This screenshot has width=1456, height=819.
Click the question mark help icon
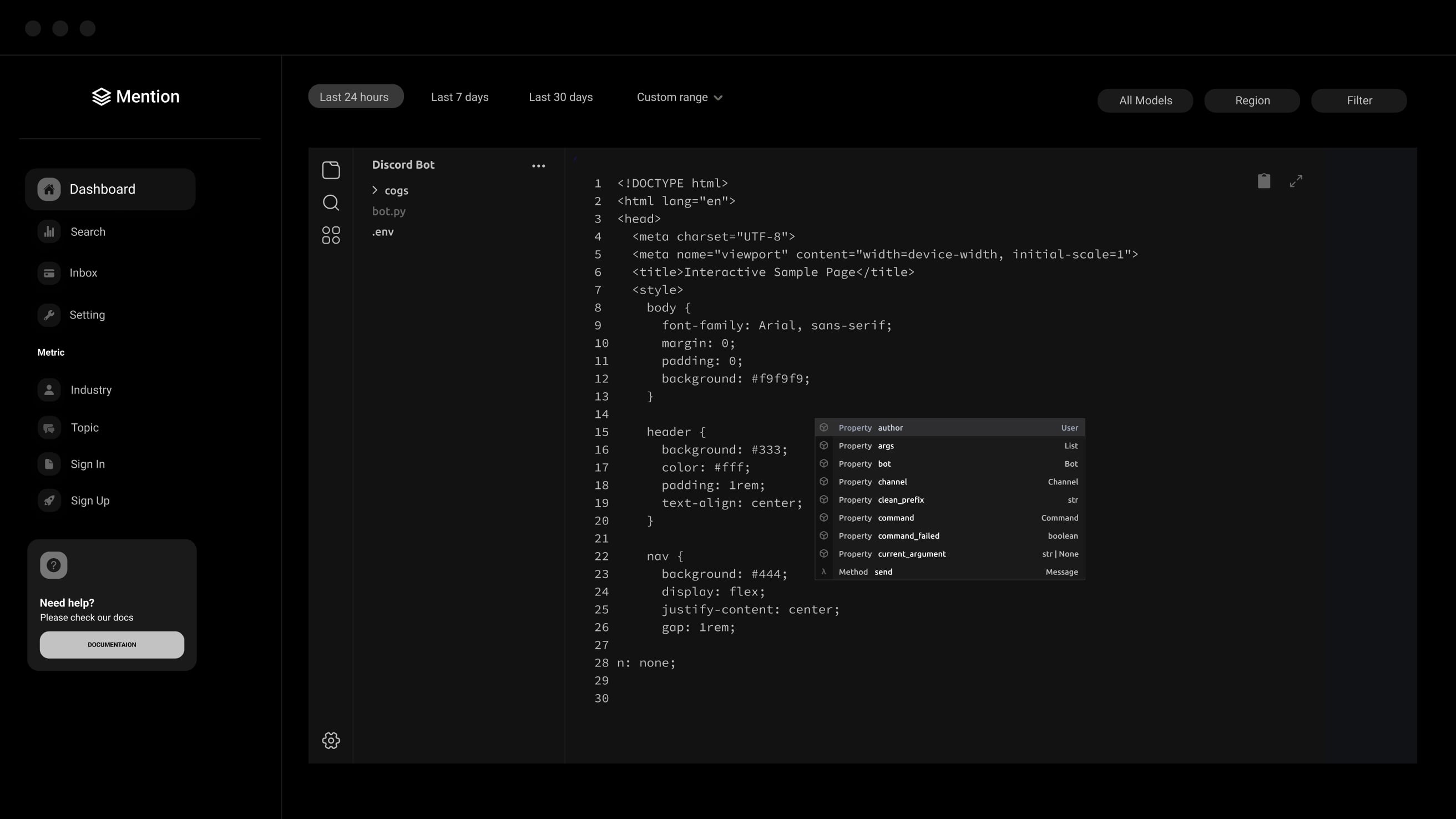[54, 565]
